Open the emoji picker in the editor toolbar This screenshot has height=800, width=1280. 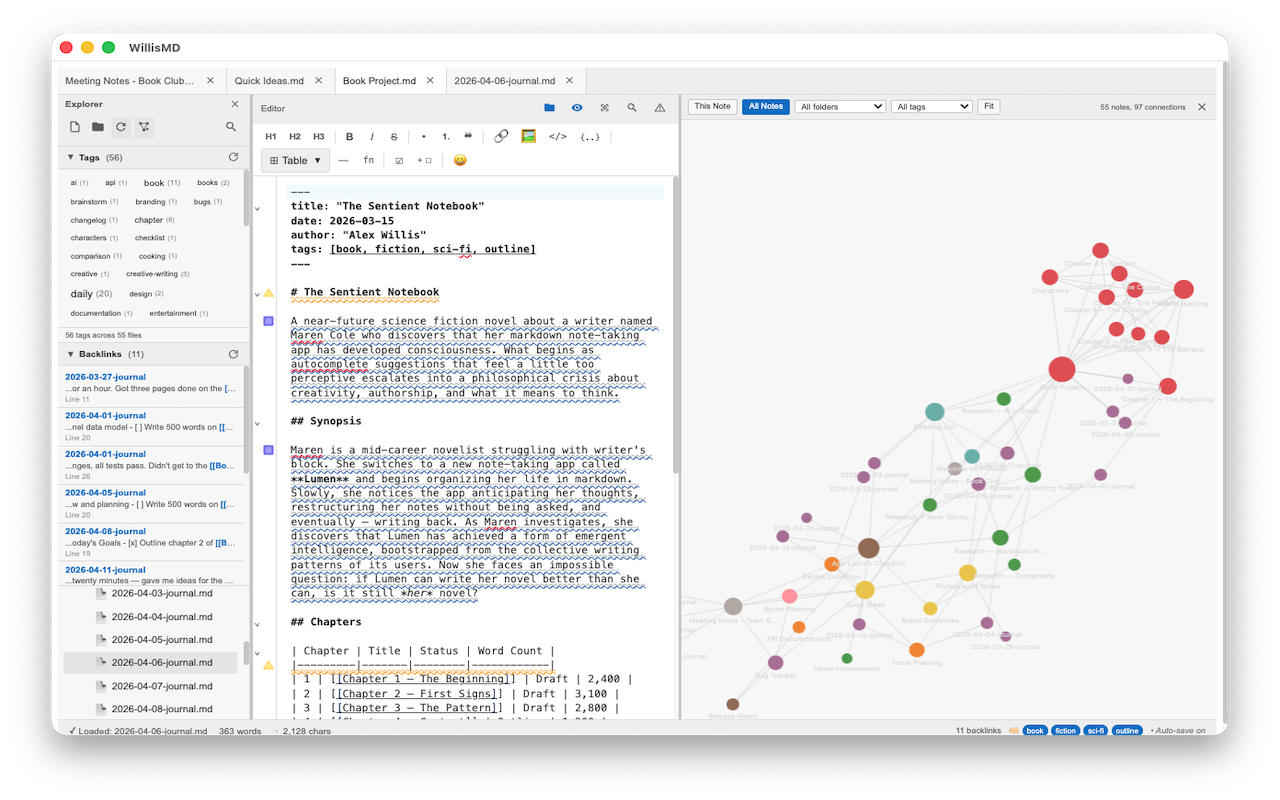click(460, 160)
